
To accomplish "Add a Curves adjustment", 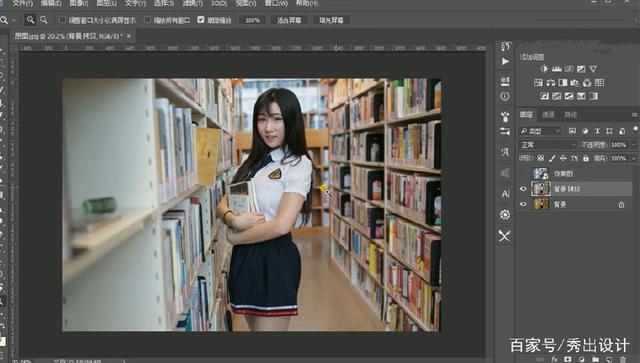I will 569,69.
